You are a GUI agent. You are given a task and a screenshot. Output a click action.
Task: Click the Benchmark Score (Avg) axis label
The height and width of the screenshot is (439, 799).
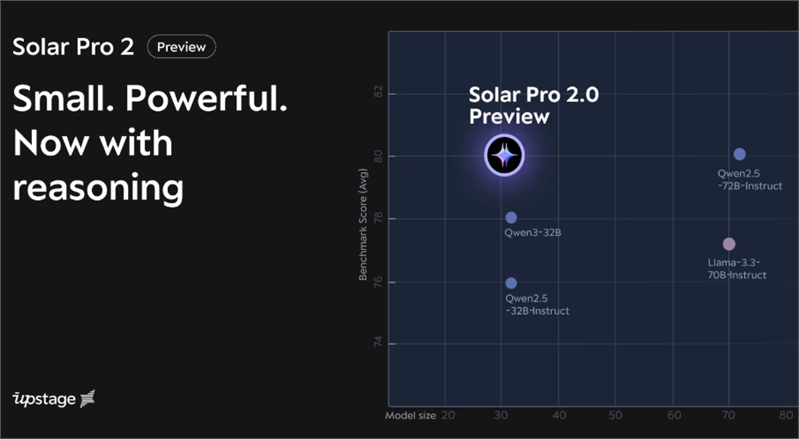[x=363, y=224]
